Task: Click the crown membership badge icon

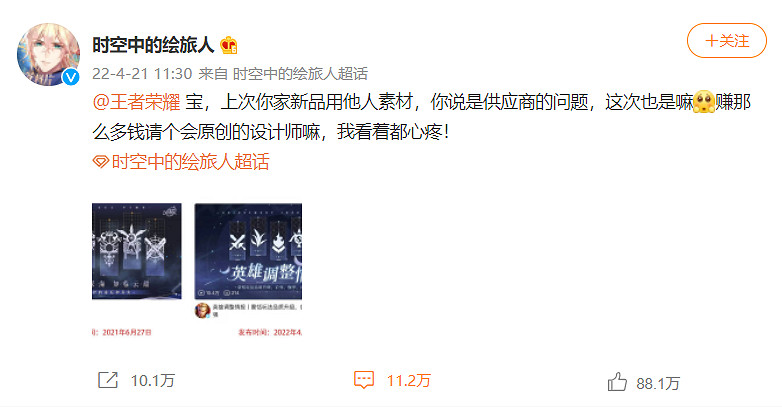Action: point(229,45)
